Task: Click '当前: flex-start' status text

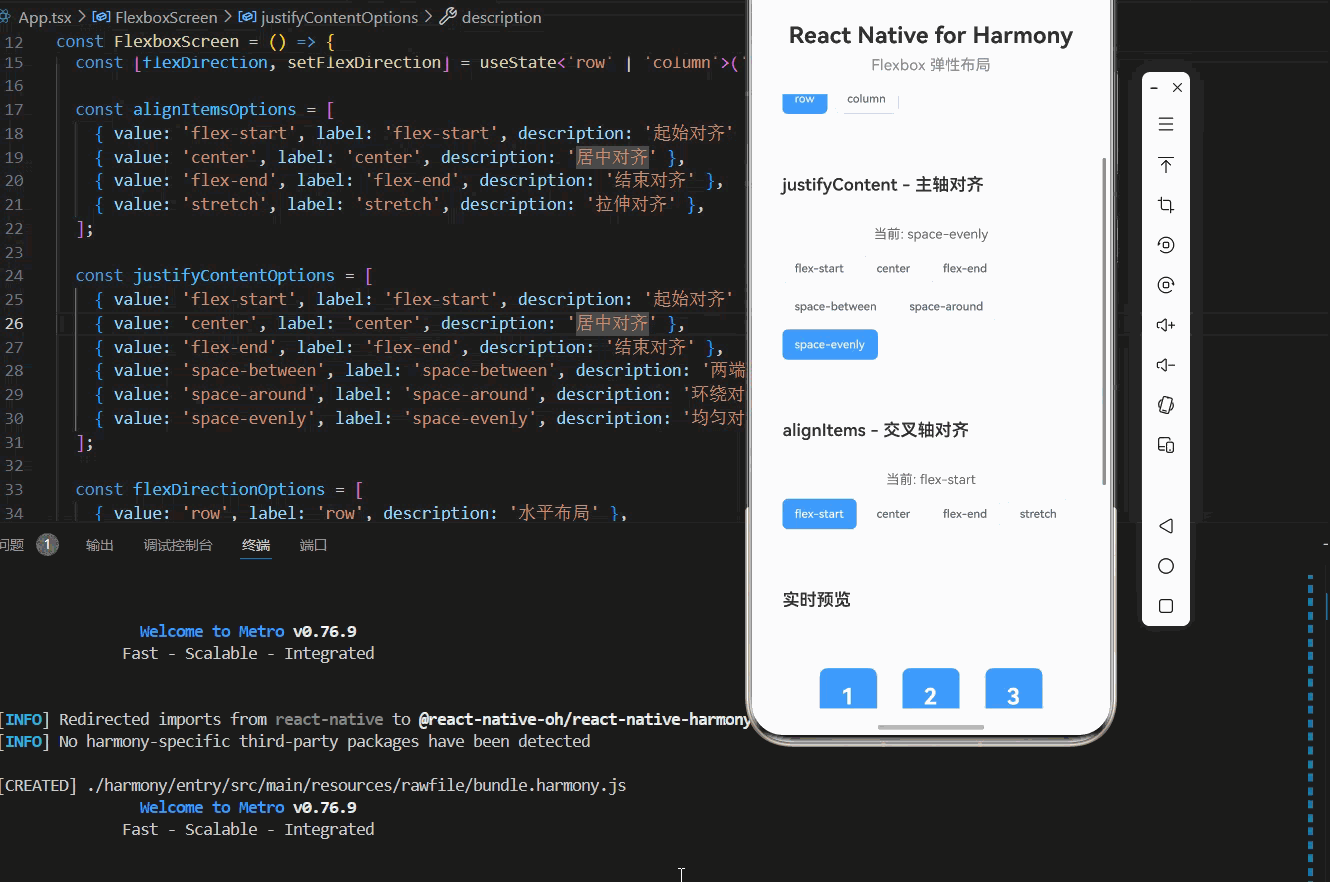Action: point(931,479)
